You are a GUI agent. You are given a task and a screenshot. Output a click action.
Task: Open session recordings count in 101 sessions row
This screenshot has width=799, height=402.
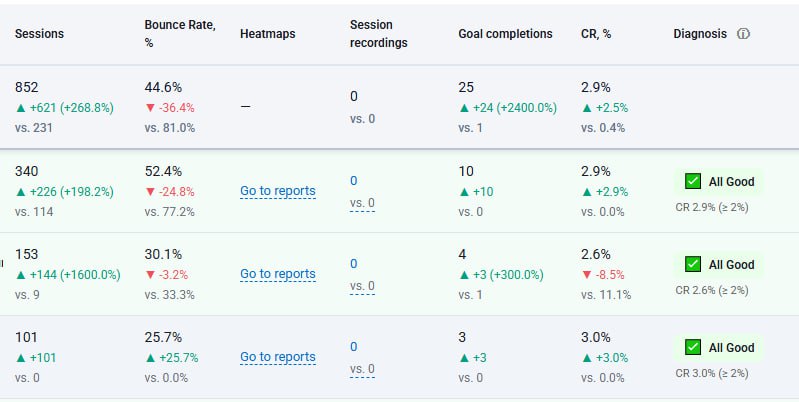pyautogui.click(x=354, y=347)
